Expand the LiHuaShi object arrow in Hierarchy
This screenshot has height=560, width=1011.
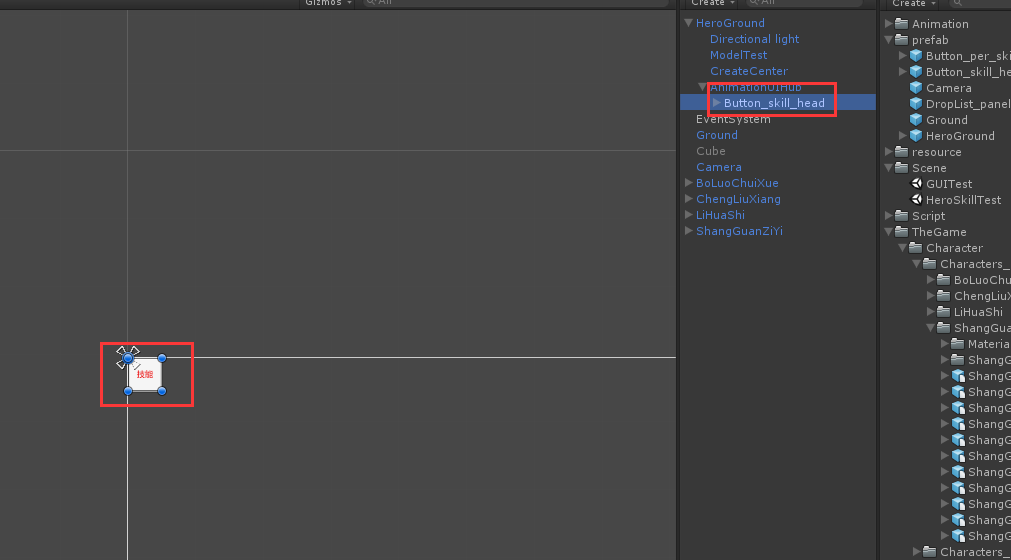[x=689, y=215]
